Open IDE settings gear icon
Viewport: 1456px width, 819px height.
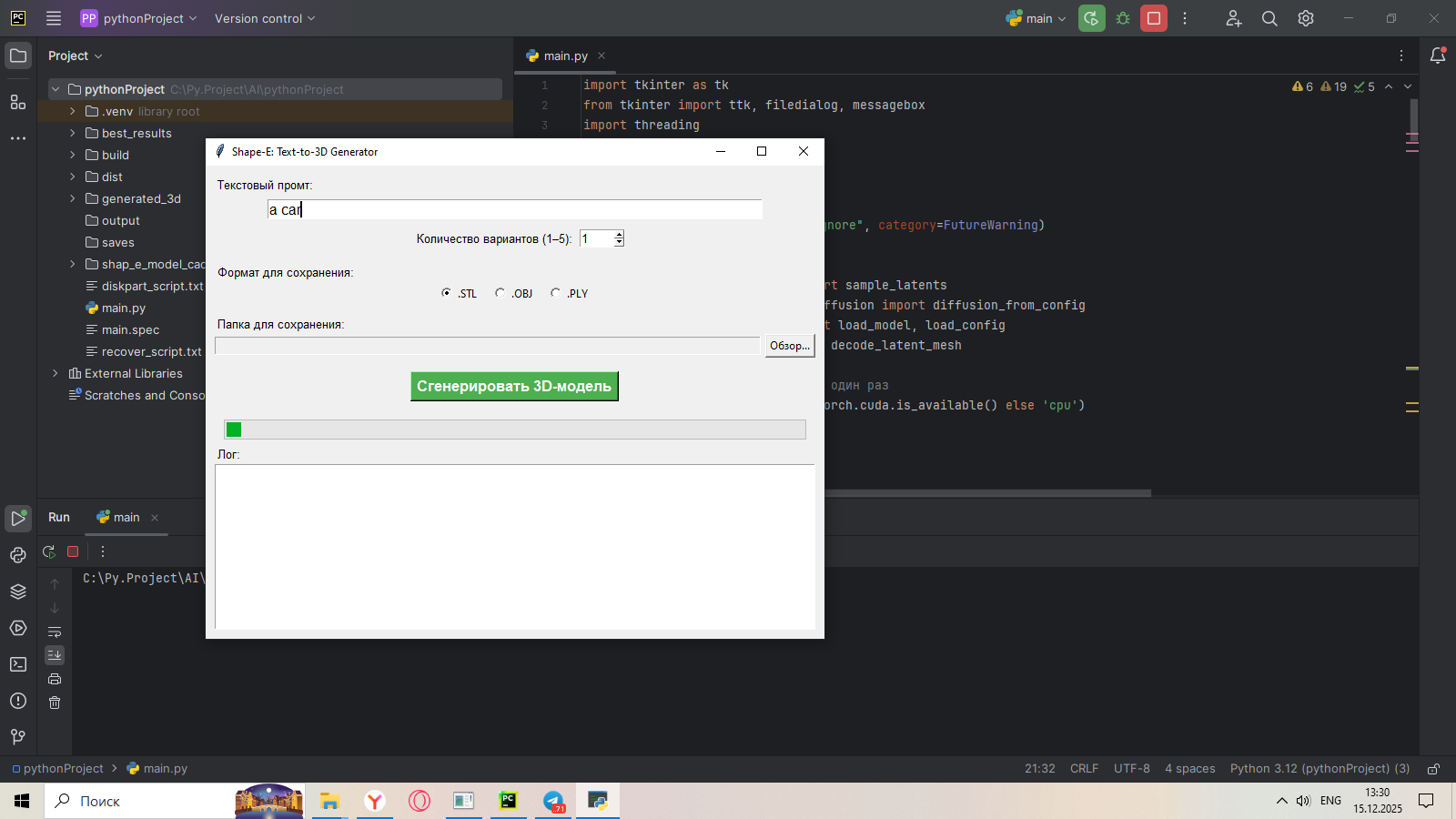(1306, 18)
